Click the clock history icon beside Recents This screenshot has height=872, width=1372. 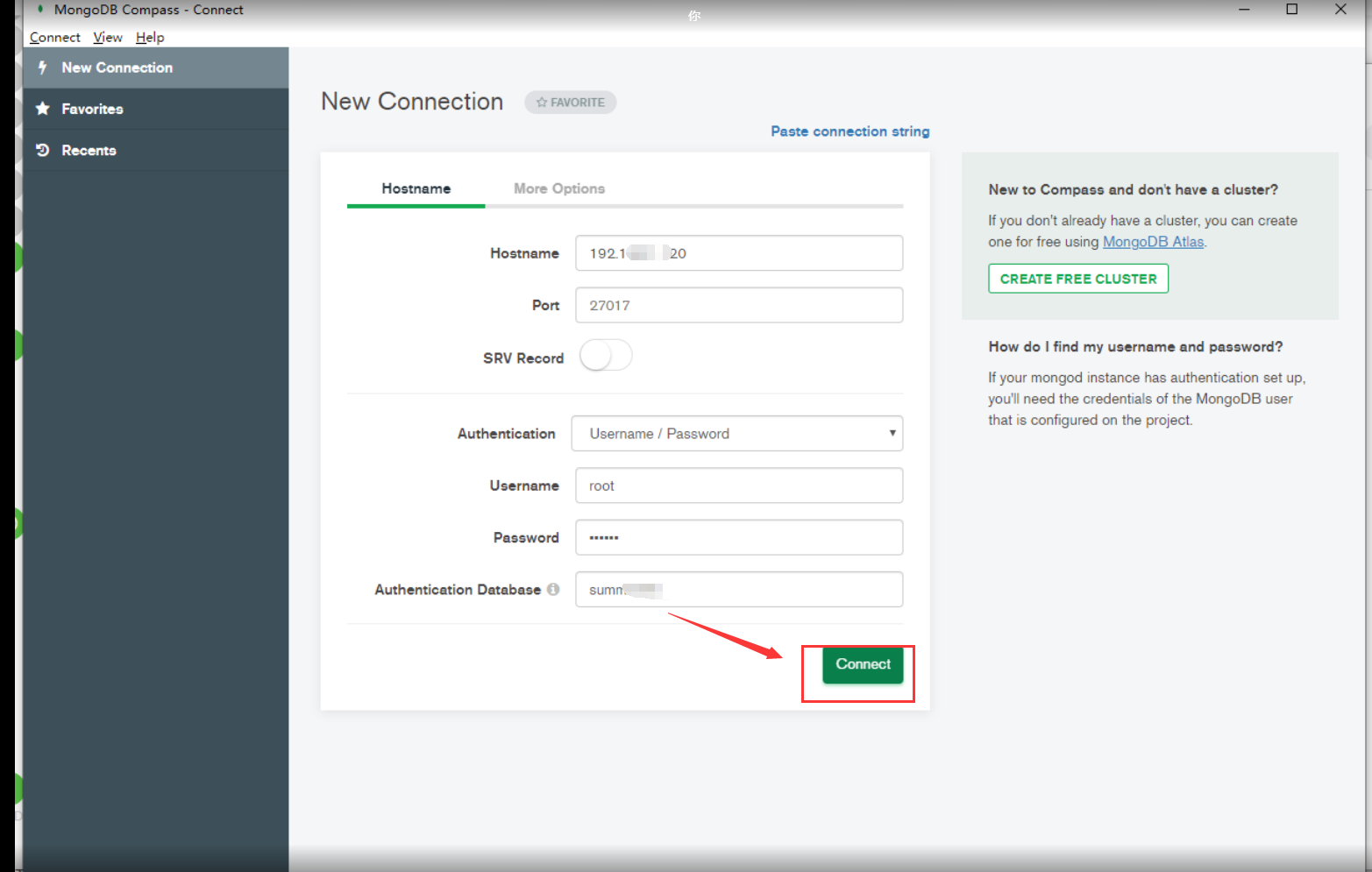[42, 150]
